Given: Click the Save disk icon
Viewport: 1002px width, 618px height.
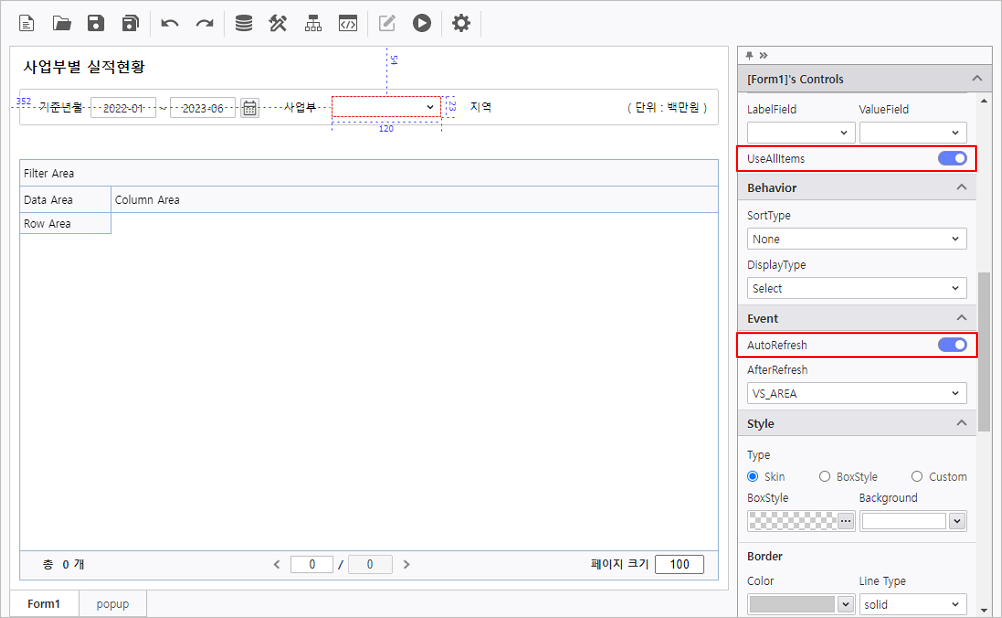Looking at the screenshot, I should (96, 23).
